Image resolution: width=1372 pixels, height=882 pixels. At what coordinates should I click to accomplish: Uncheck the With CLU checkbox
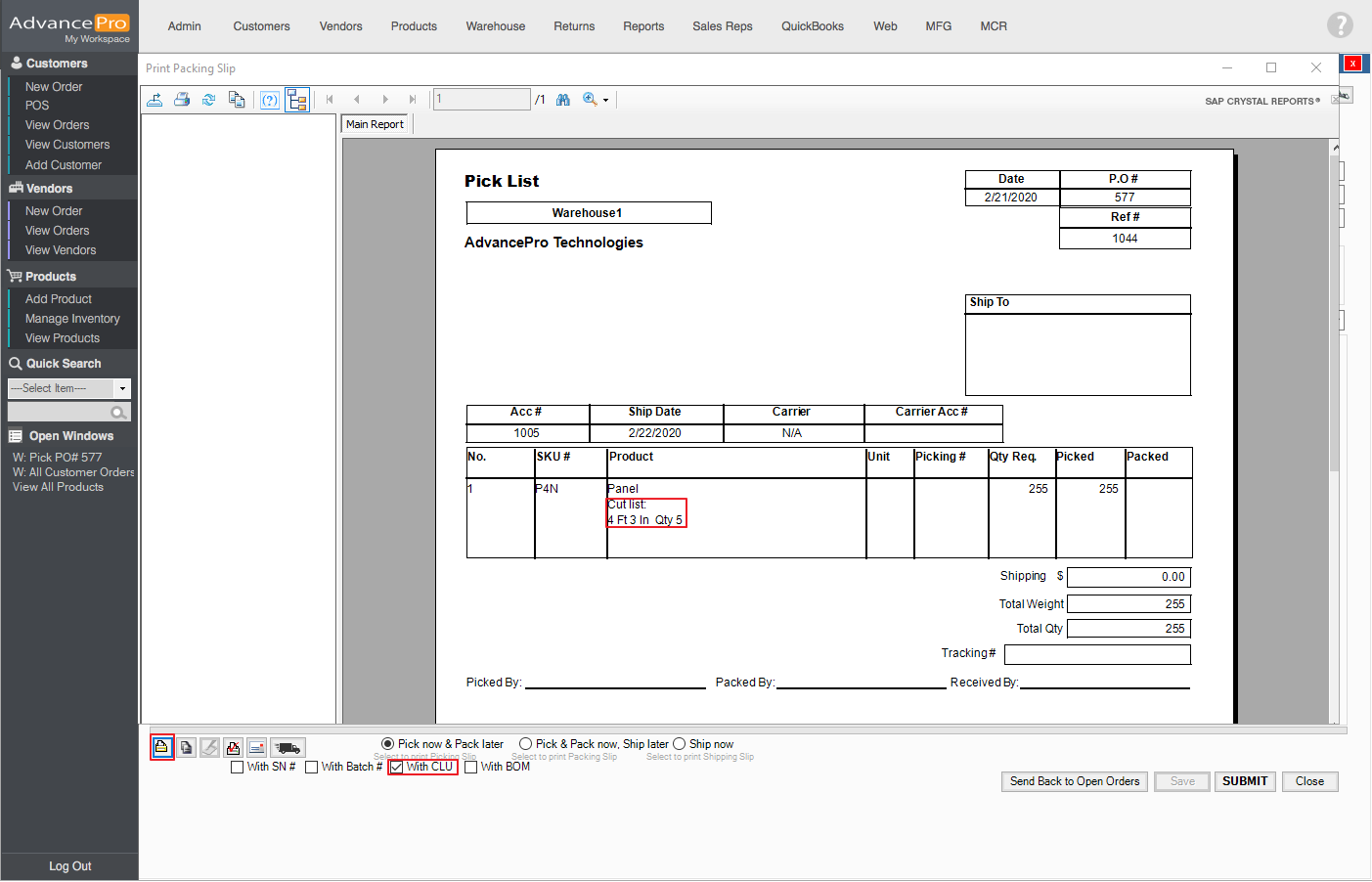click(397, 768)
